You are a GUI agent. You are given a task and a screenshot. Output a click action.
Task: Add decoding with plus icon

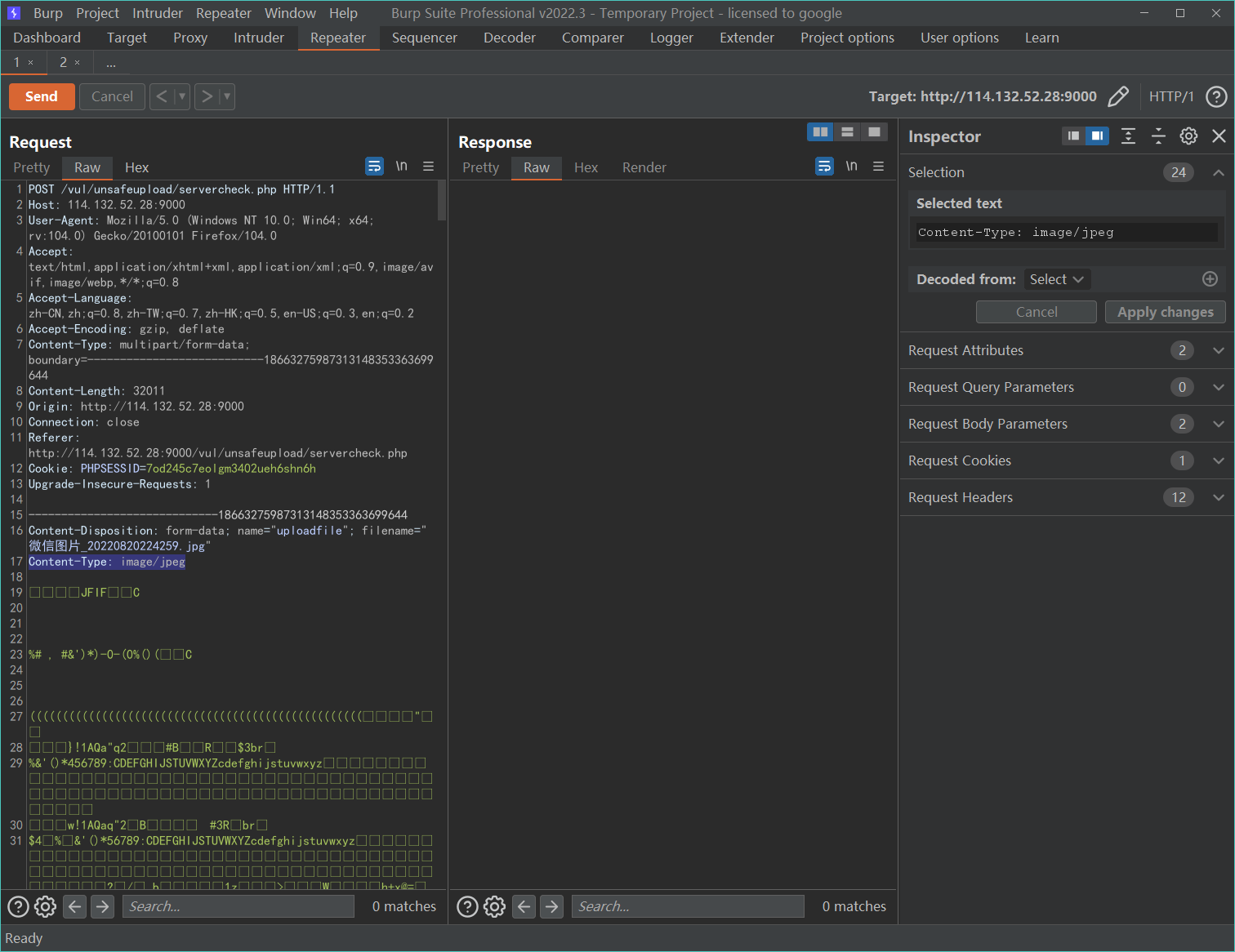tap(1210, 279)
